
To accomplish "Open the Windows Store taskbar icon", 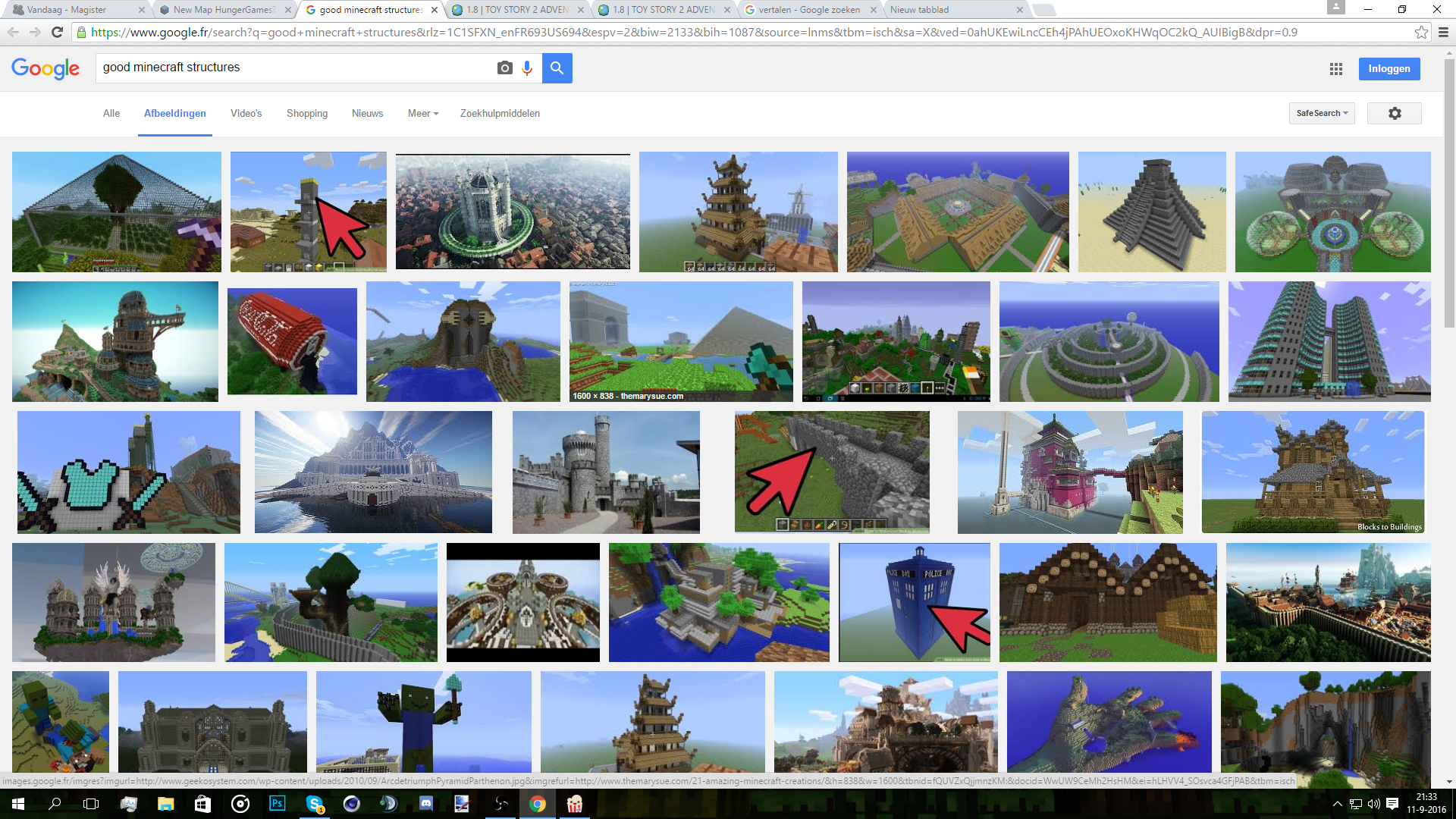I will click(202, 804).
